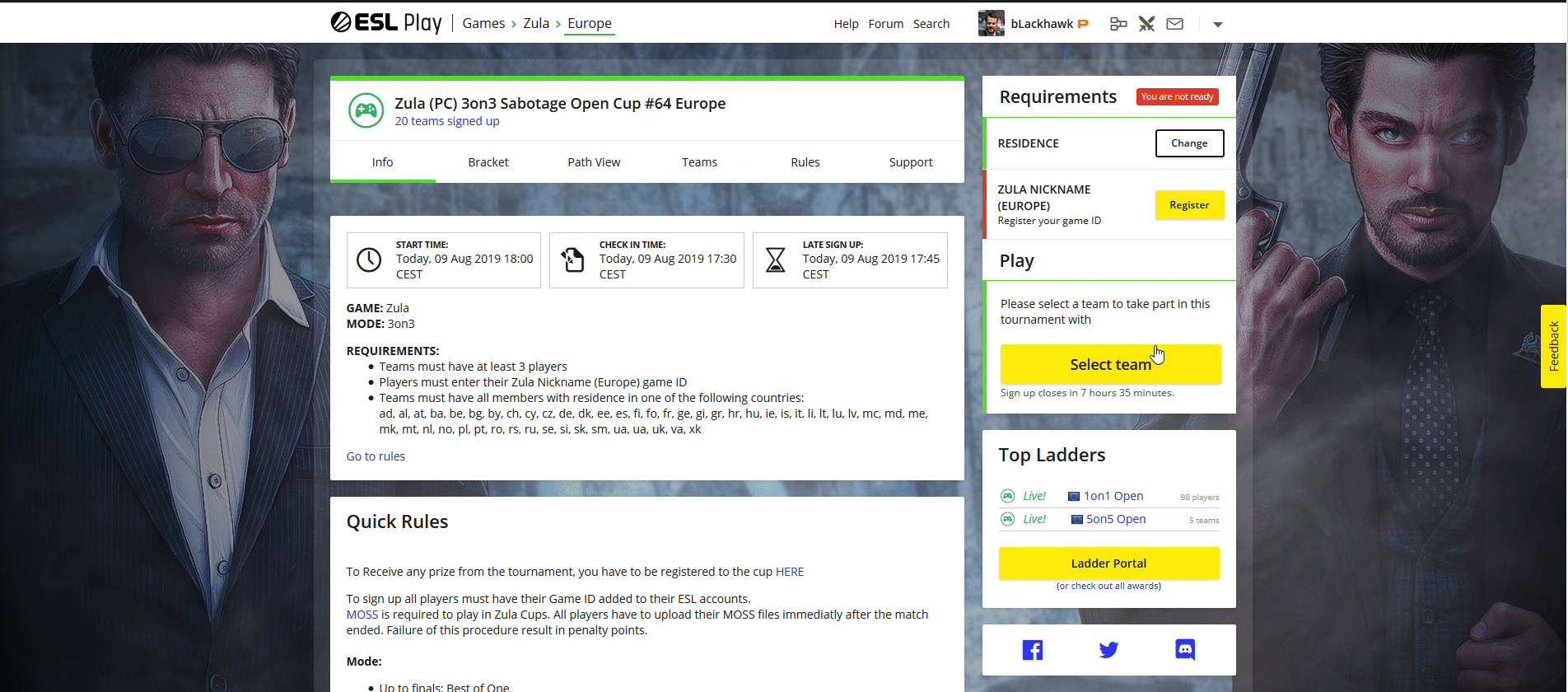1568x692 pixels.
Task: Click the Select team button
Action: pos(1110,364)
